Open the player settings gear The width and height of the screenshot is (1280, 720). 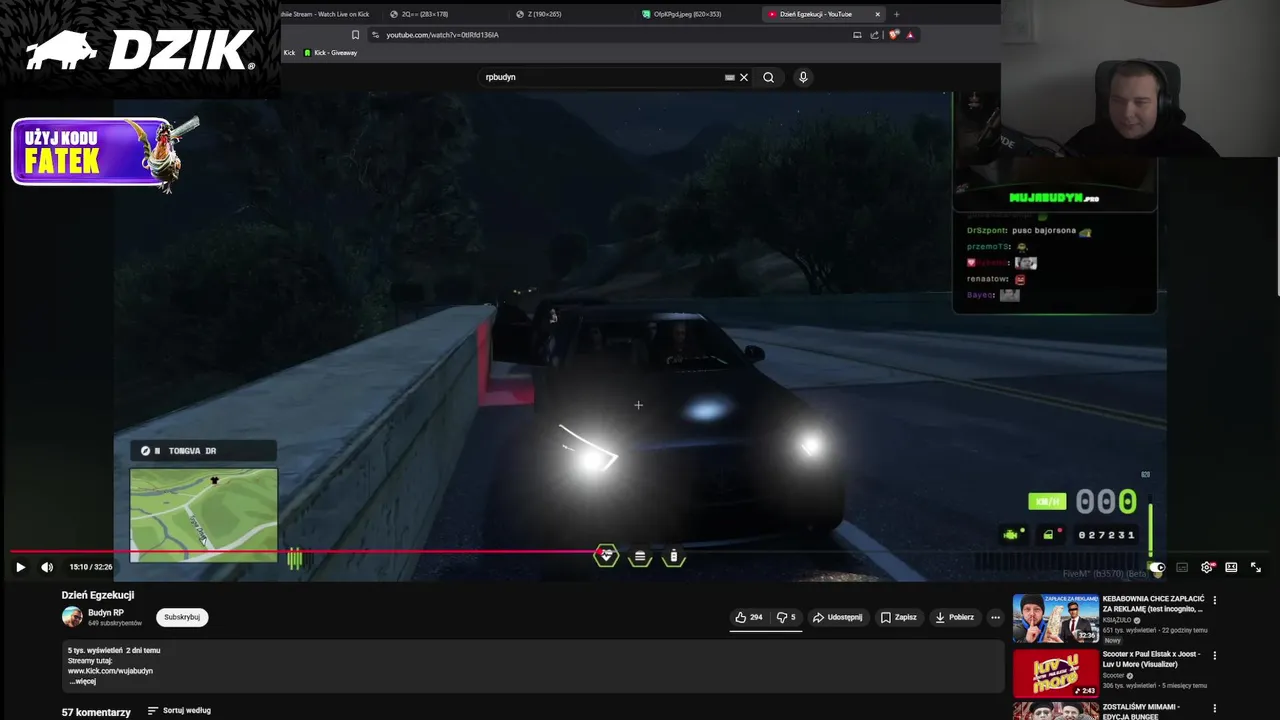(x=1207, y=567)
